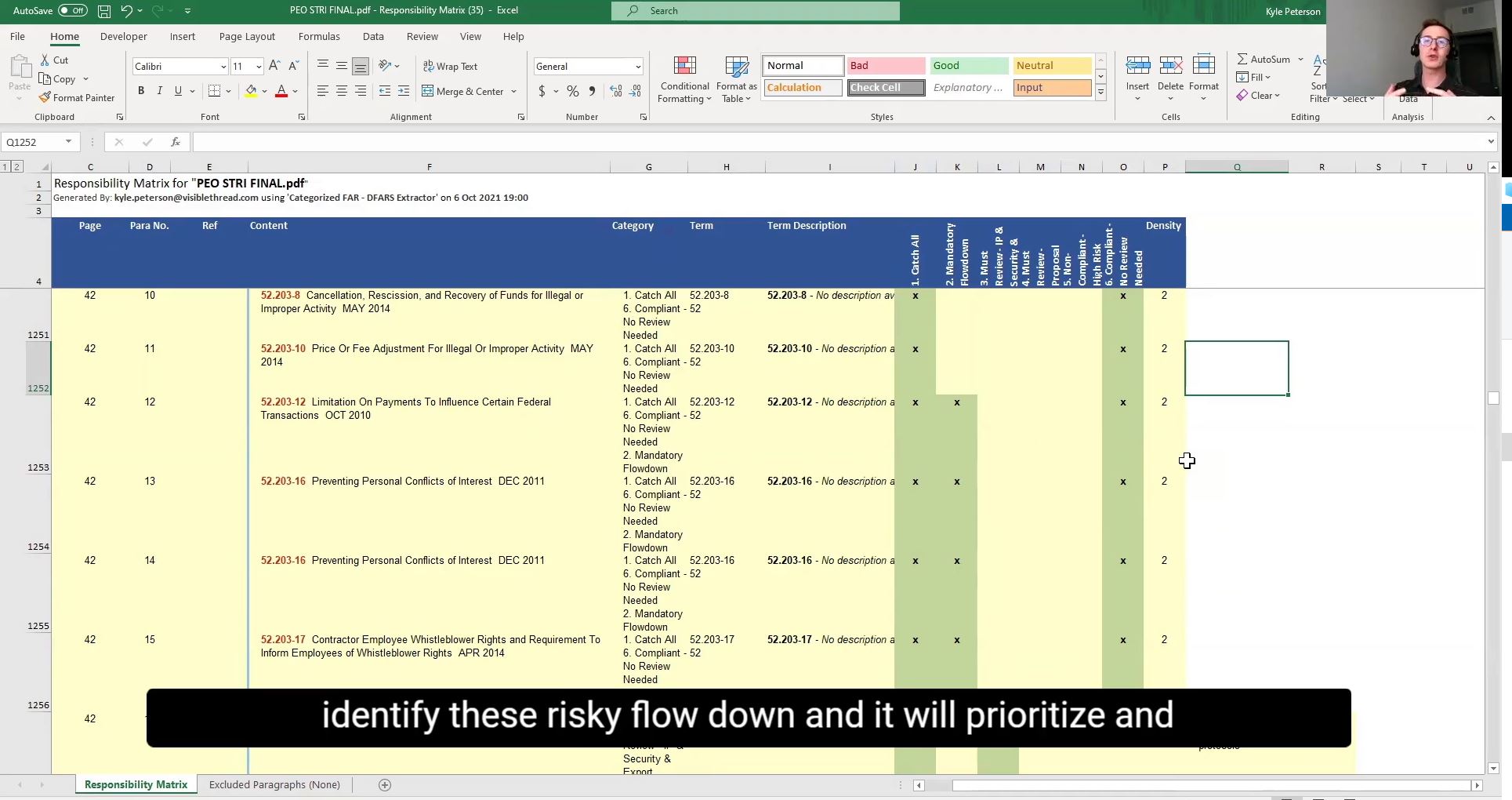
Task: Apply the Check Cell style
Action: tap(886, 88)
